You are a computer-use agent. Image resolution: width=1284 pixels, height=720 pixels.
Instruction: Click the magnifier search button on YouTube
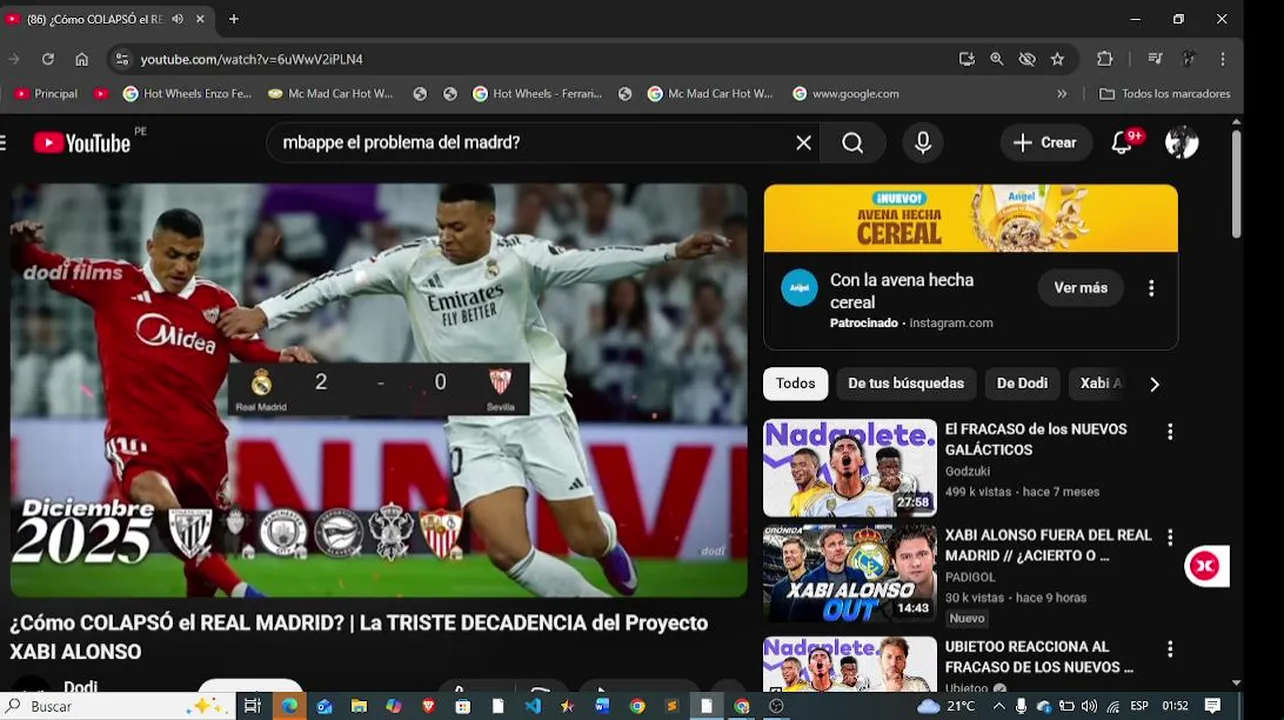852,143
